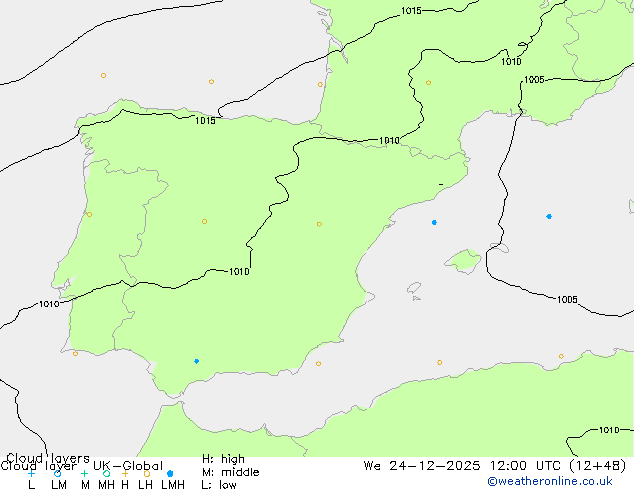
Task: Select the orange cloud marker in east-central Spain
Action: [319, 224]
